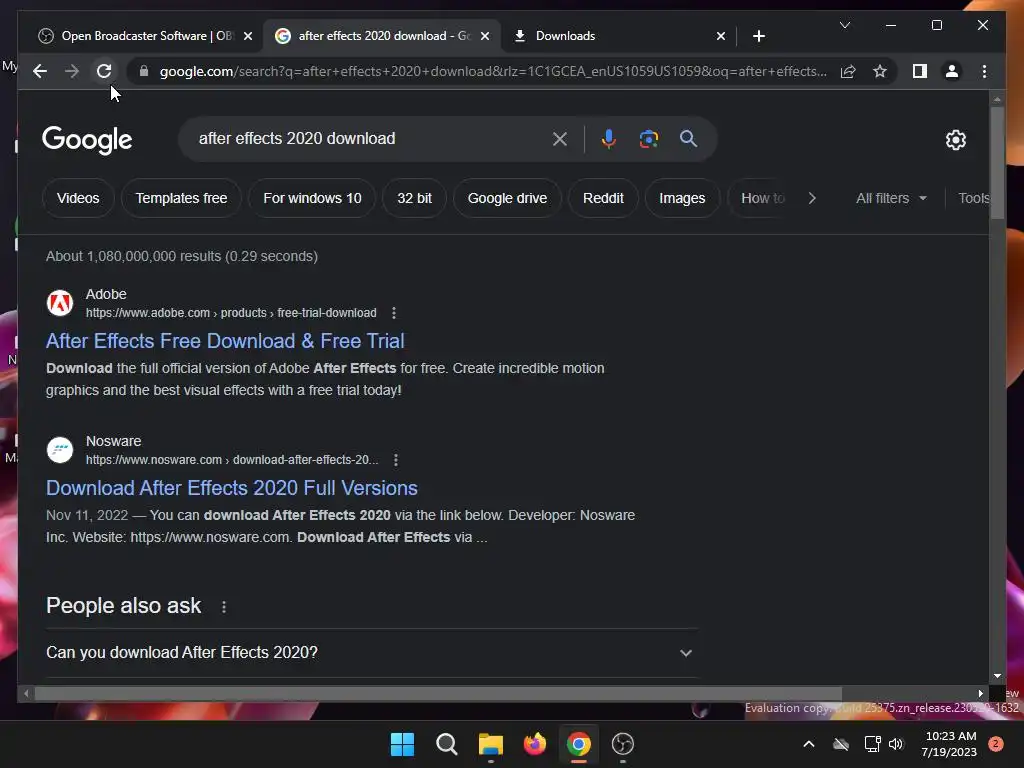The height and width of the screenshot is (768, 1024).
Task: Apply the 32 bit filter chip
Action: [414, 198]
